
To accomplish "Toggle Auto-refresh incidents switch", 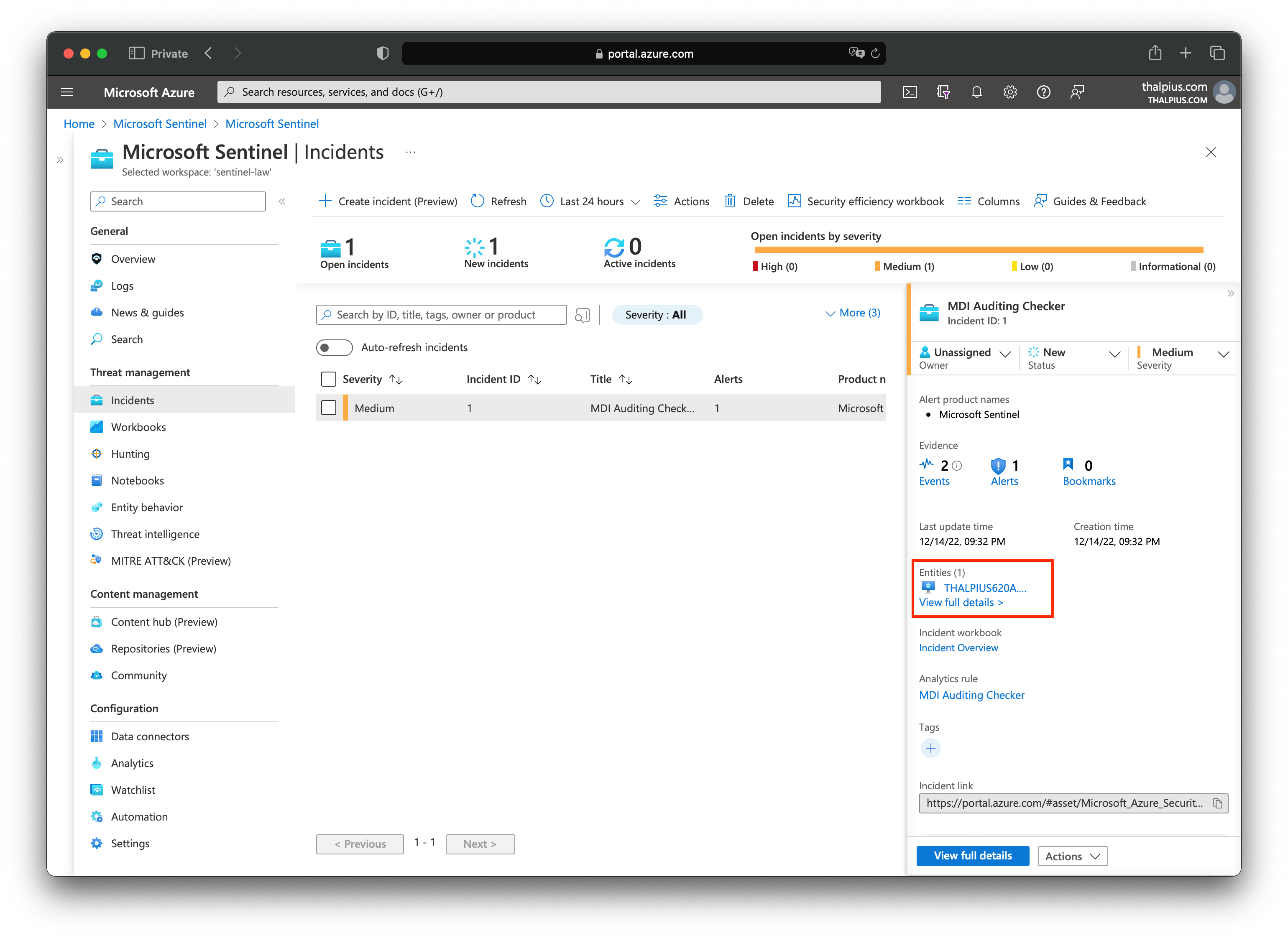I will tap(334, 347).
